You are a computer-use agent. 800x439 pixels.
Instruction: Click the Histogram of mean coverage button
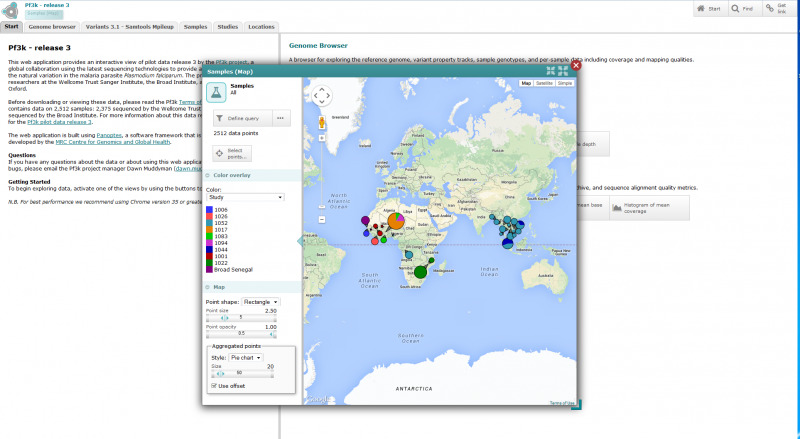point(649,208)
